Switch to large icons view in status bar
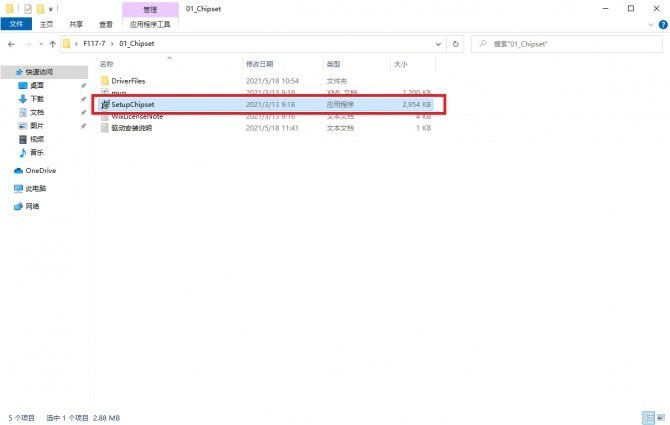 [x=661, y=418]
